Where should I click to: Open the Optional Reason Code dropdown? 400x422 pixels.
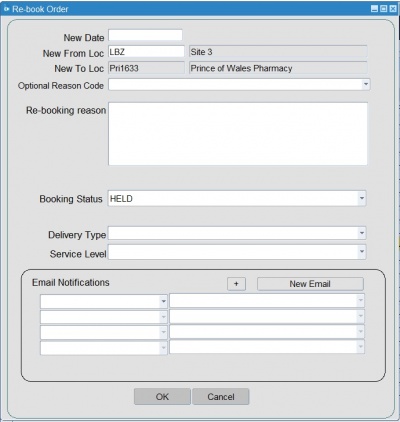[x=366, y=84]
